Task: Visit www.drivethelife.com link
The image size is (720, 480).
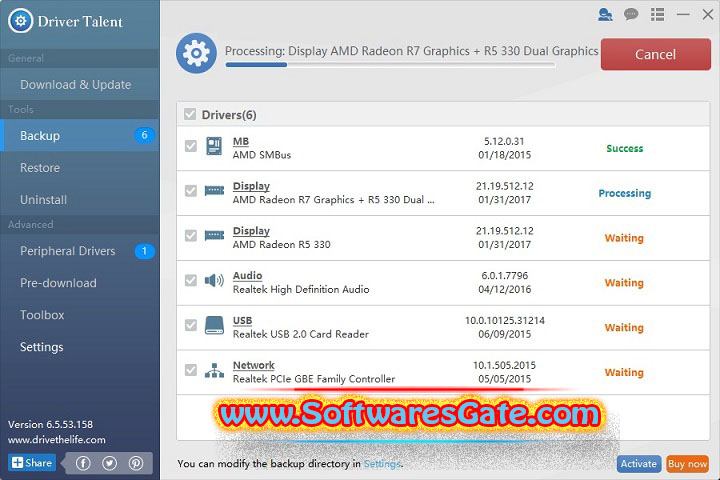Action: (56, 440)
